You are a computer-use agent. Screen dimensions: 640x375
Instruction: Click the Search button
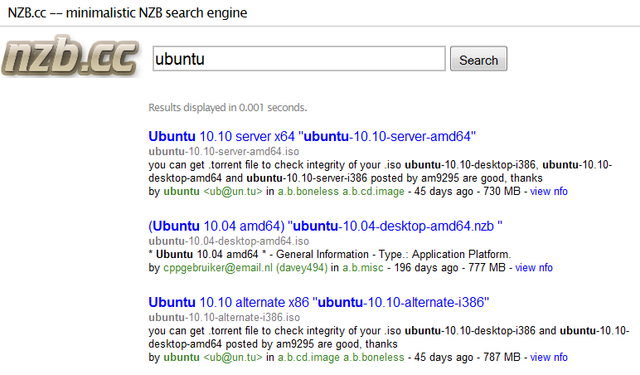(x=478, y=59)
